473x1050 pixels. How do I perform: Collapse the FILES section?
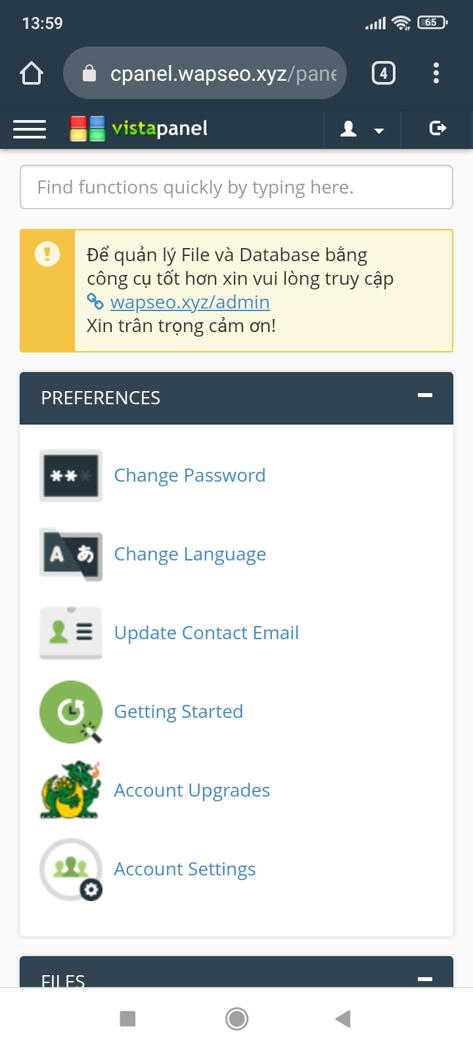tap(425, 979)
